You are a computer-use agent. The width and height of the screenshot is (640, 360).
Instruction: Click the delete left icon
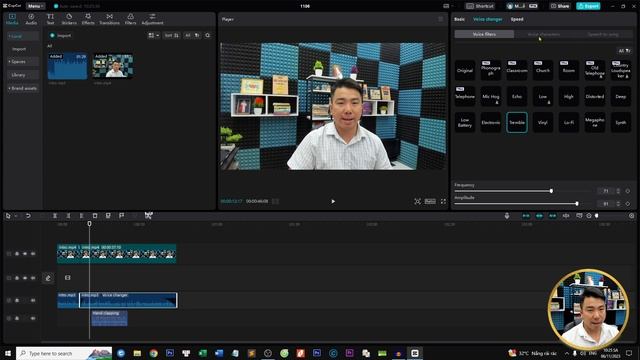click(x=68, y=216)
